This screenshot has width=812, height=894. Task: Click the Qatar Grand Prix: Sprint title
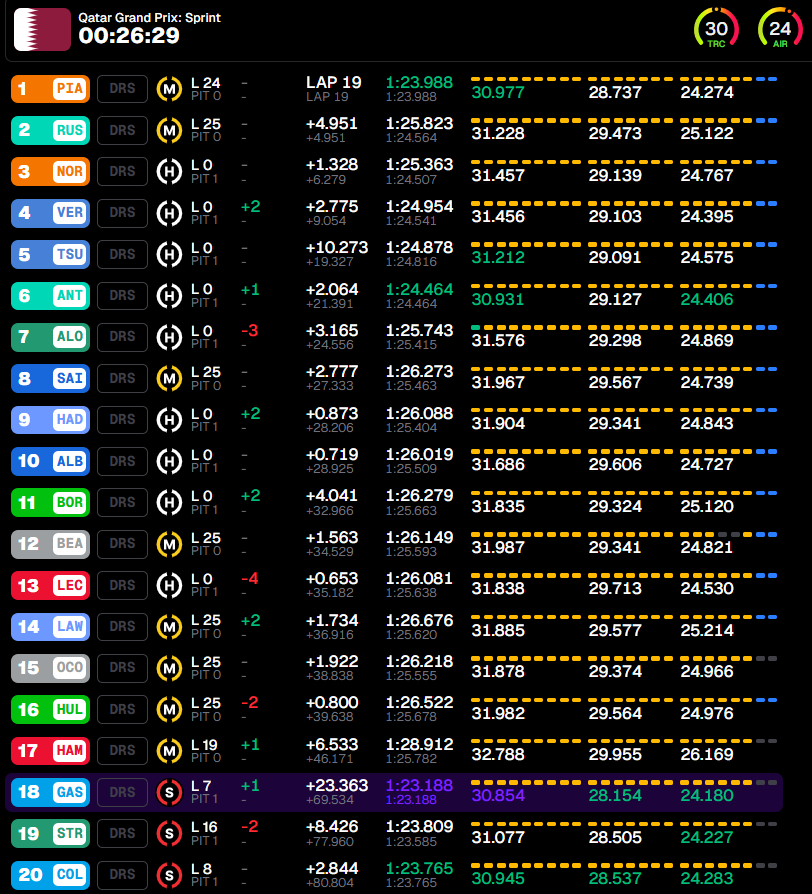click(149, 18)
